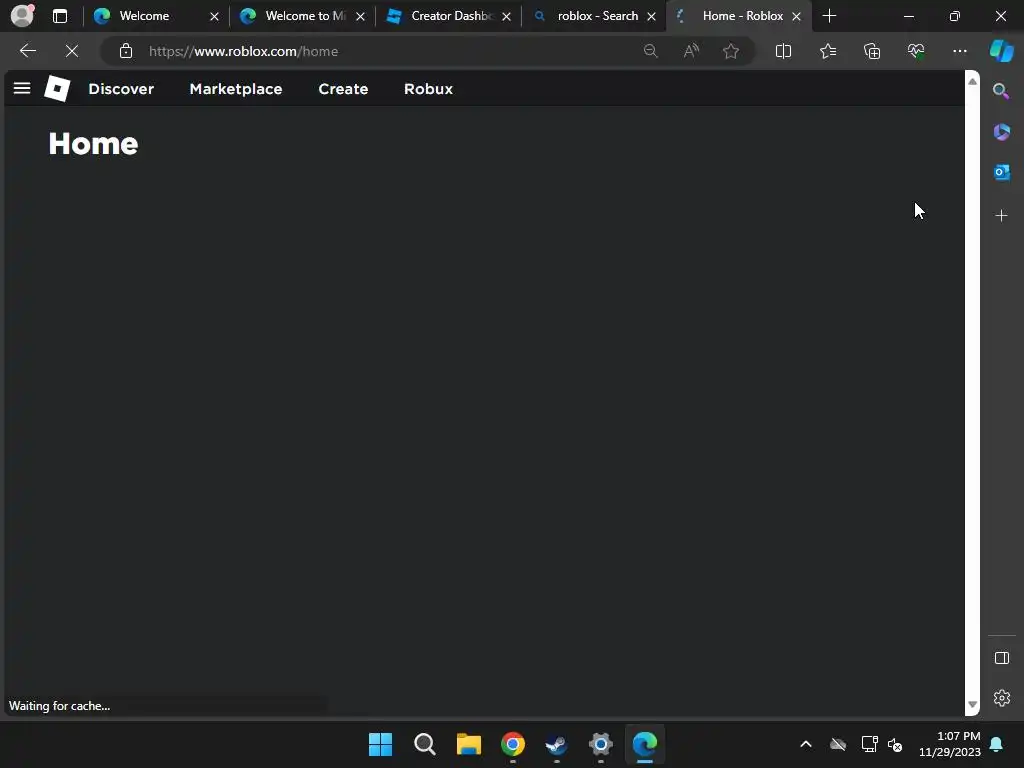Add a new sidebar app
The height and width of the screenshot is (768, 1024).
pyautogui.click(x=1001, y=216)
